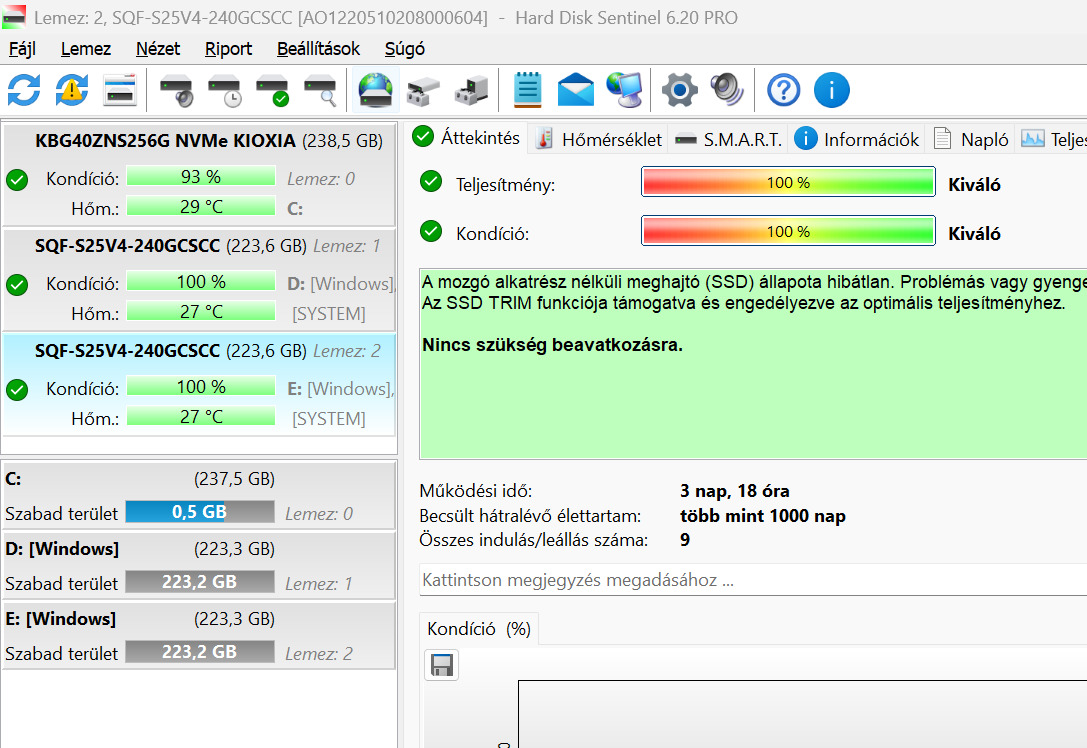1087x748 pixels.
Task: Select the C: partition entry
Action: point(200,496)
